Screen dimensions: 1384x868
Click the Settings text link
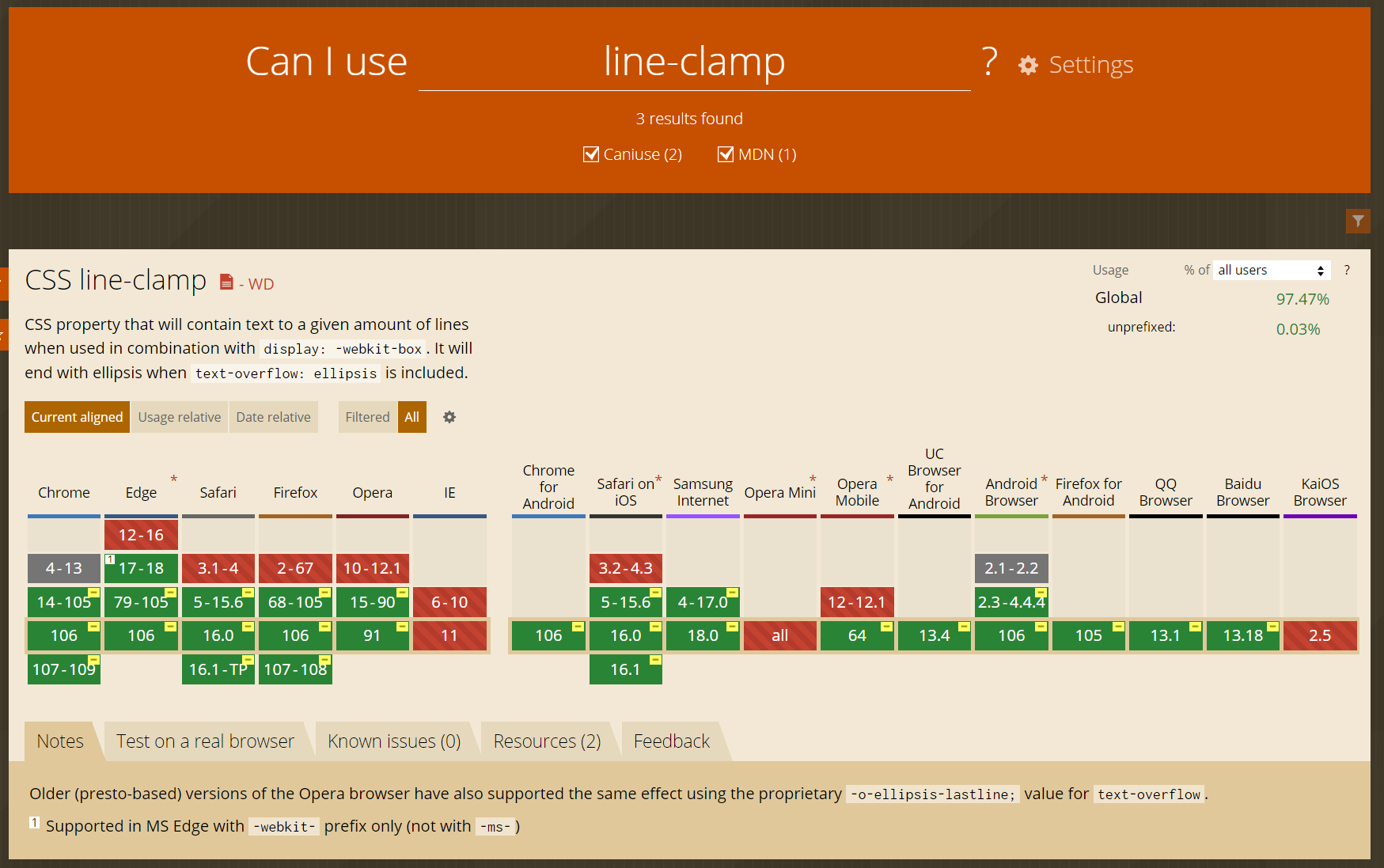coord(1090,65)
